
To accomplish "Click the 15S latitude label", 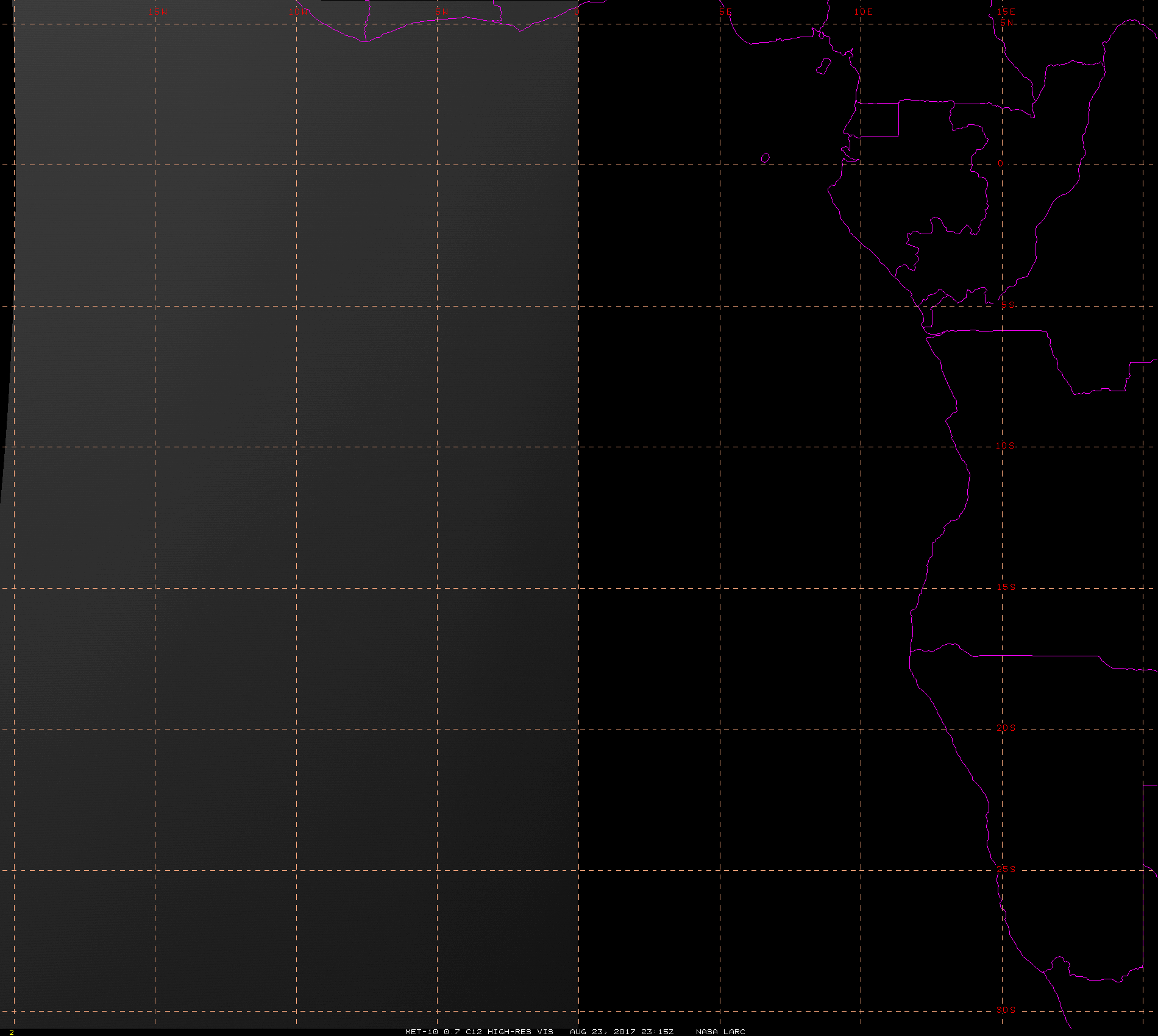I will click(x=1006, y=587).
